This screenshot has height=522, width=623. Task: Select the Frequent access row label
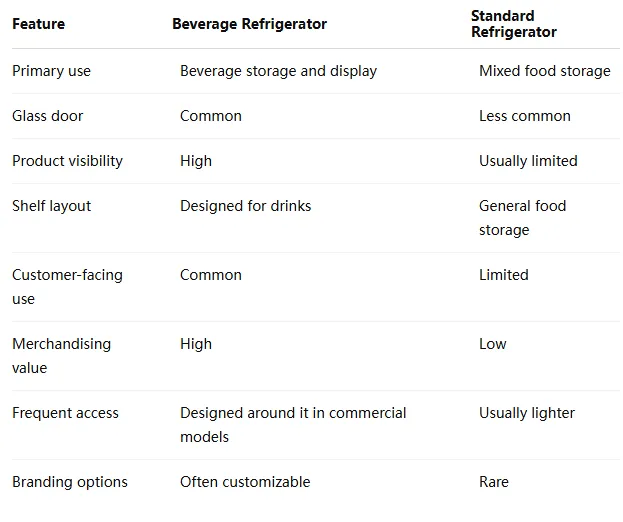tap(66, 413)
